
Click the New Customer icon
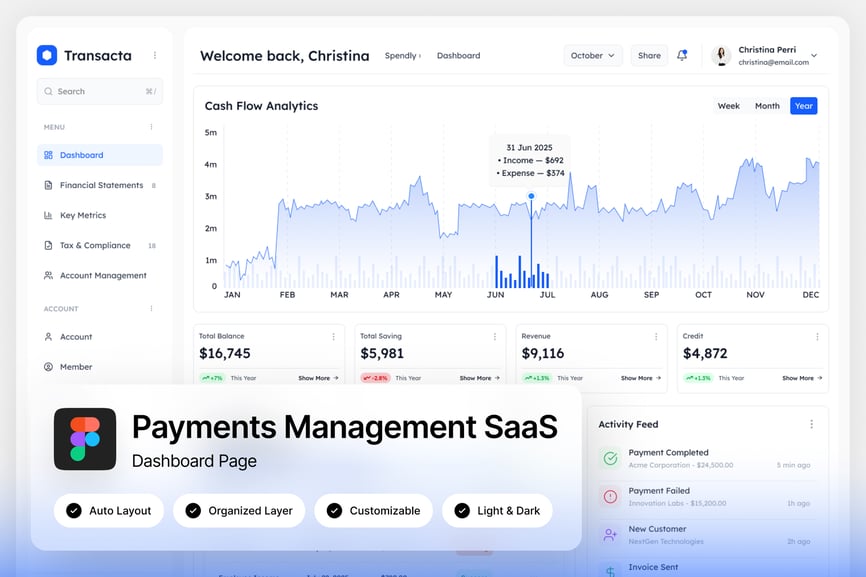tap(609, 535)
